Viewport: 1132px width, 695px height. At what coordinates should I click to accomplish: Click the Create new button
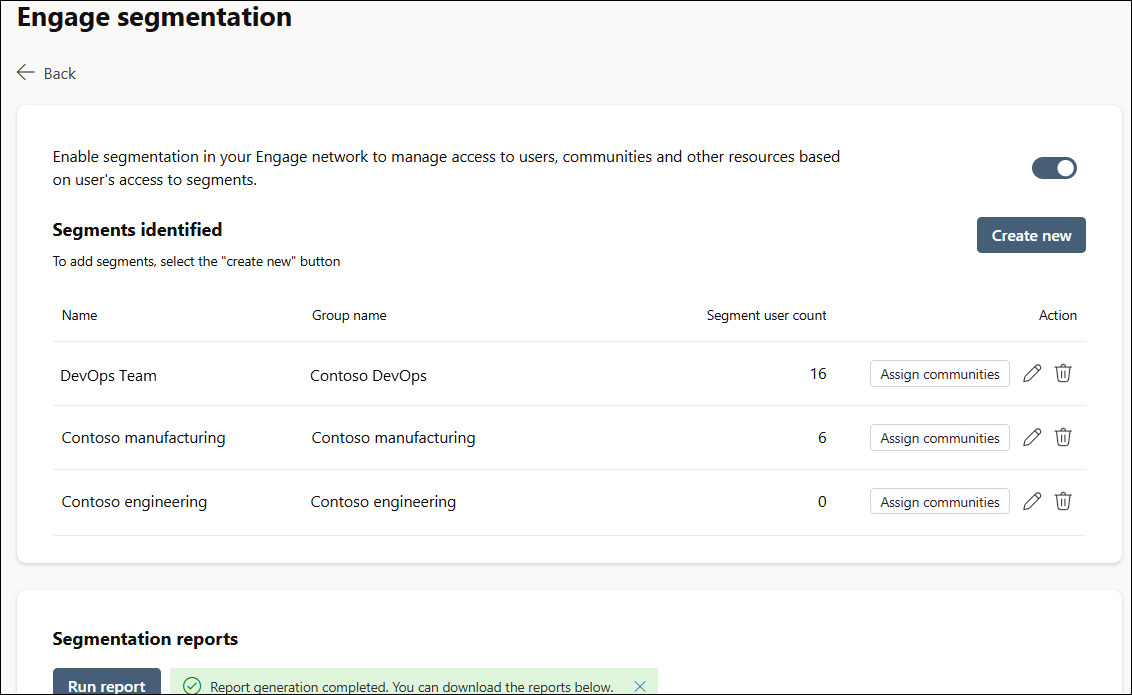(x=1031, y=235)
